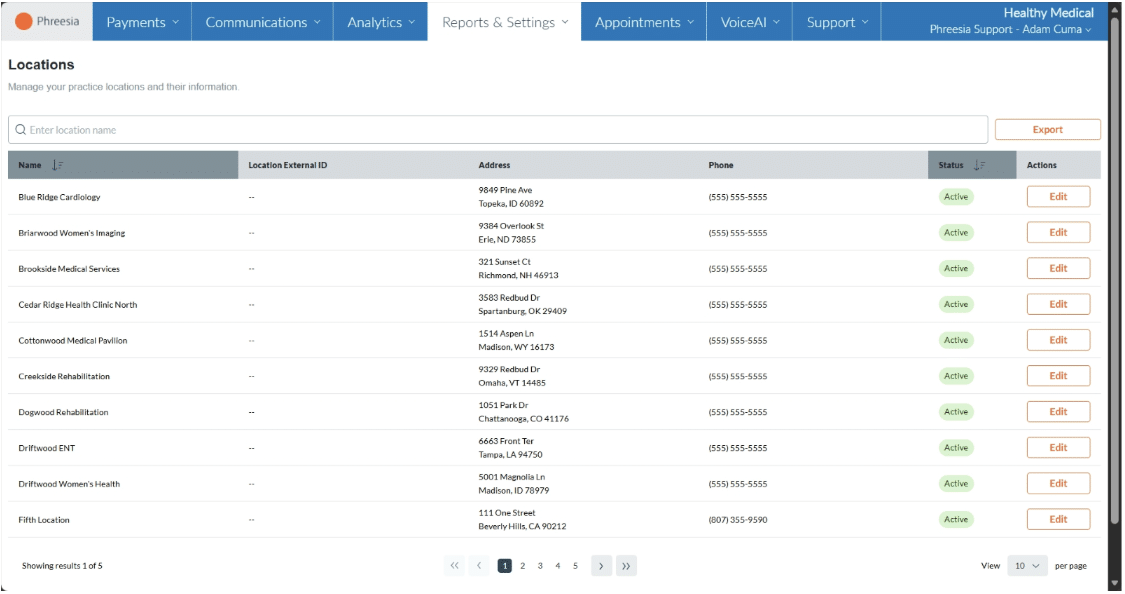Go to next page arrow
This screenshot has width=1125, height=594.
601,566
